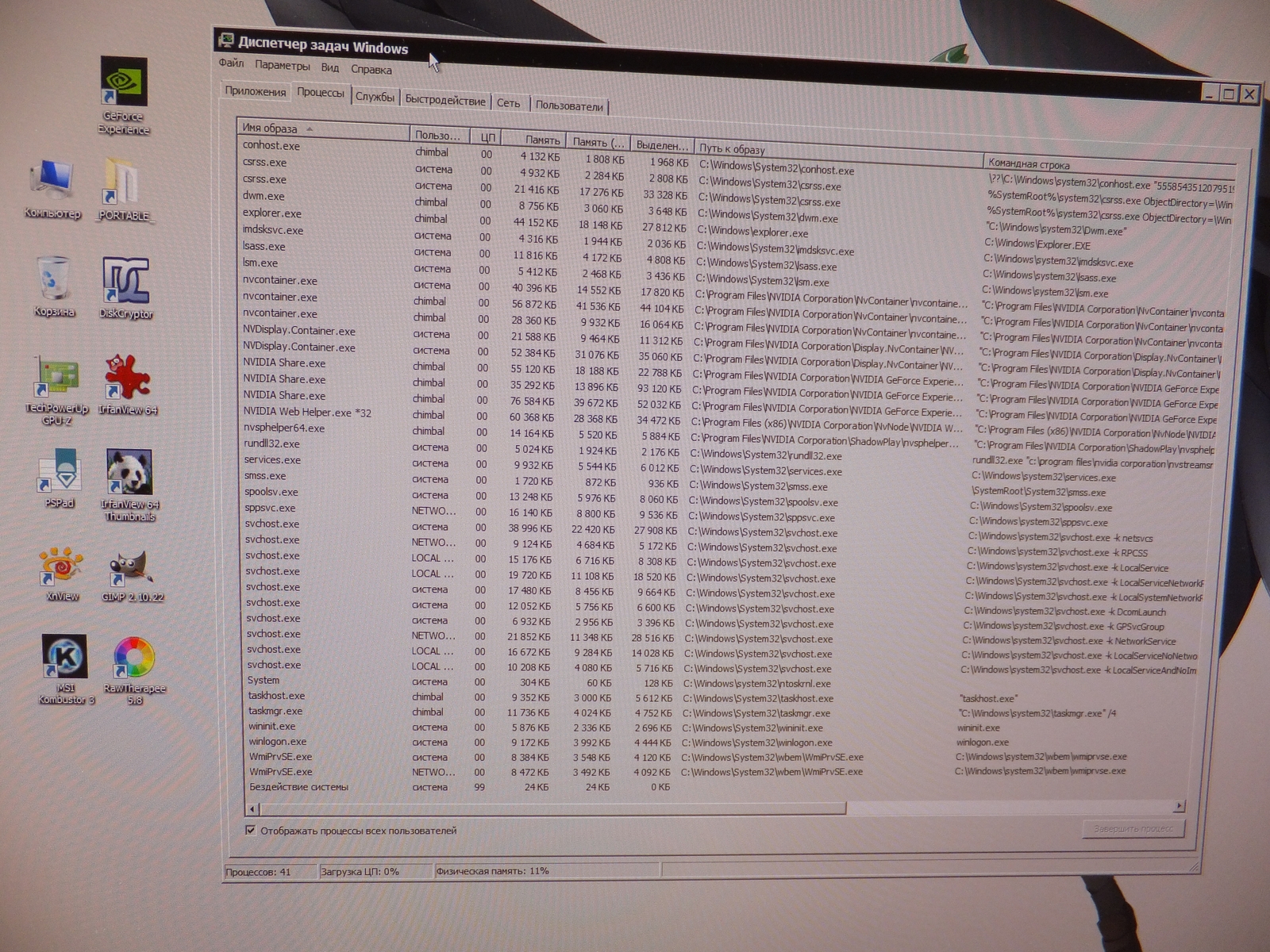The image size is (1270, 952).
Task: Switch to the Сеть tab
Action: (508, 103)
